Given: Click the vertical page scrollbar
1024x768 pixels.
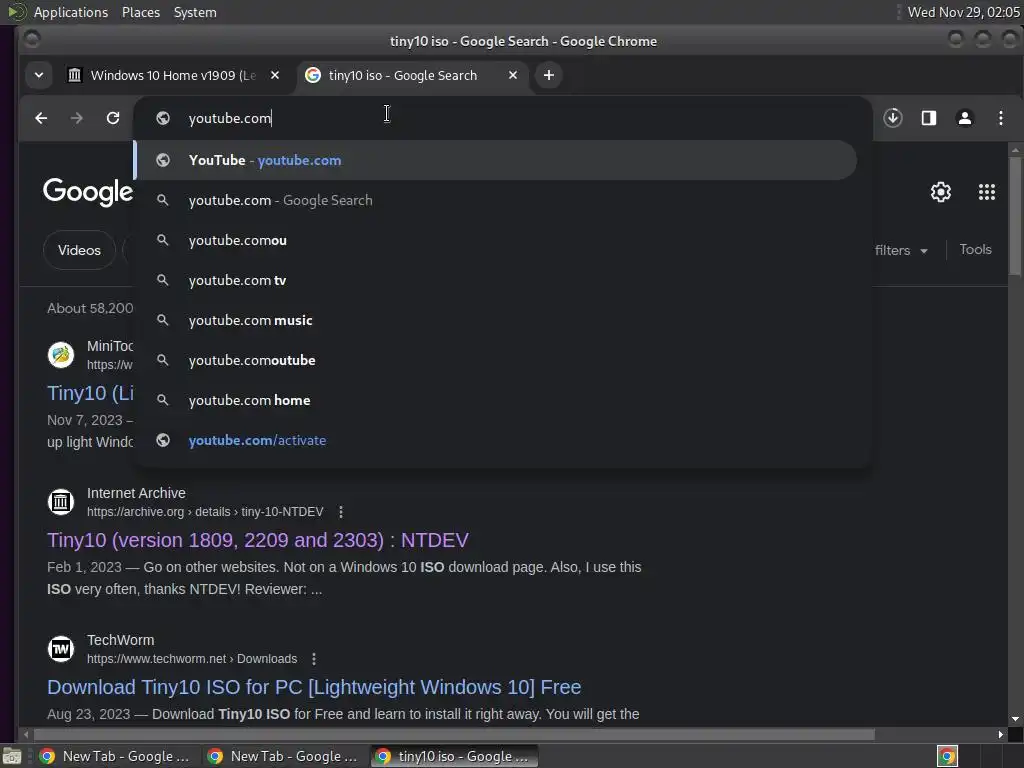Looking at the screenshot, I should pos(1015,216).
